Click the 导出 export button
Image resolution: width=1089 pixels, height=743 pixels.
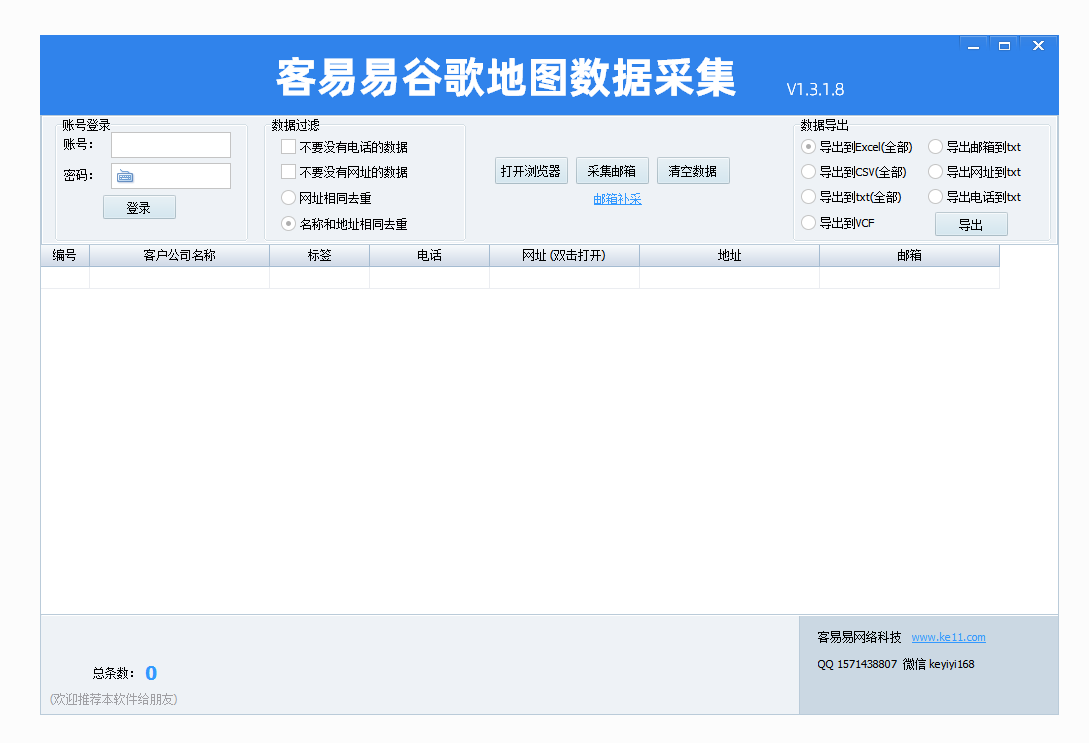tap(971, 224)
